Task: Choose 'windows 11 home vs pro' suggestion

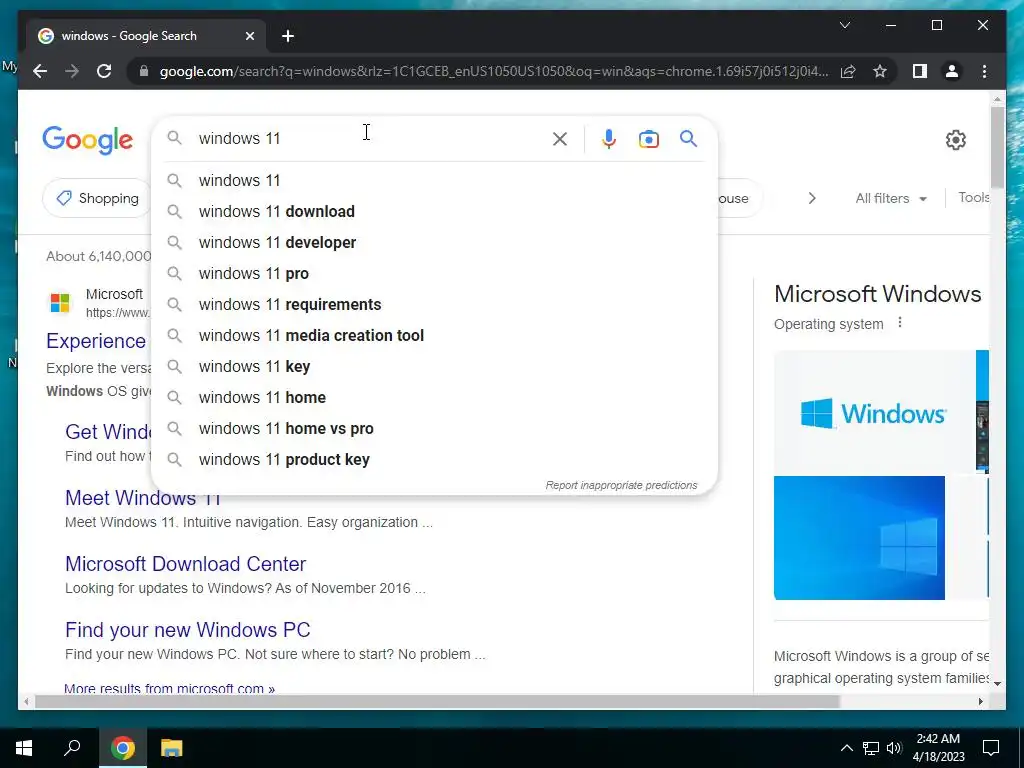Action: point(434,428)
